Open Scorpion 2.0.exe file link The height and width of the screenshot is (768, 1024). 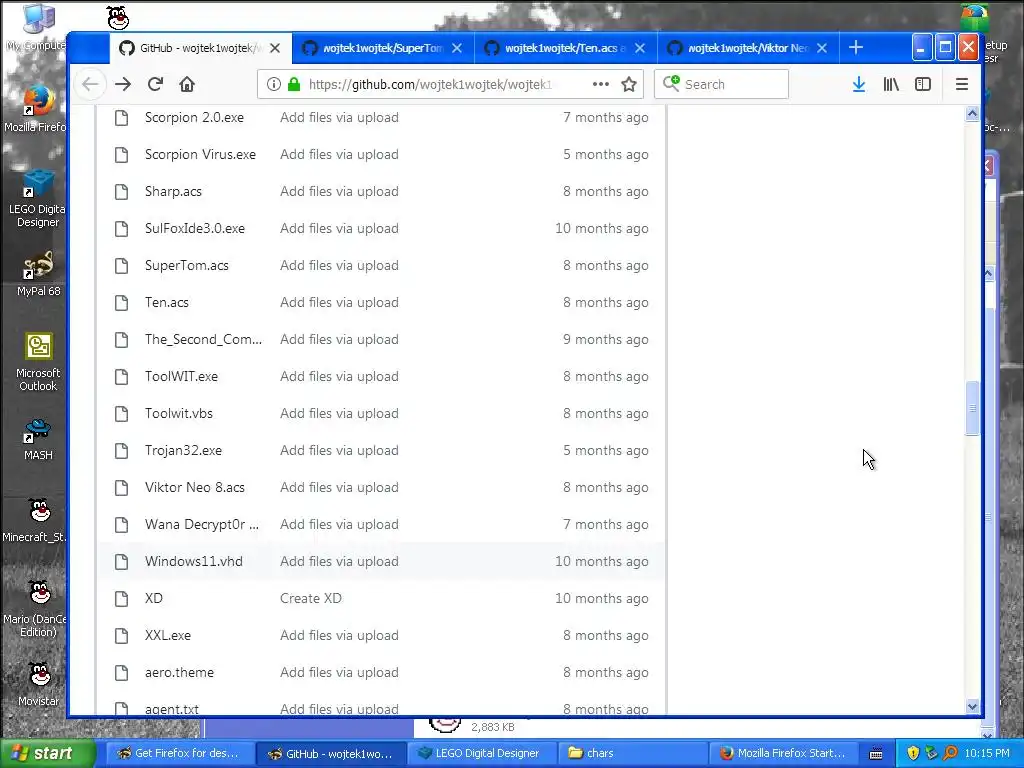tap(194, 118)
